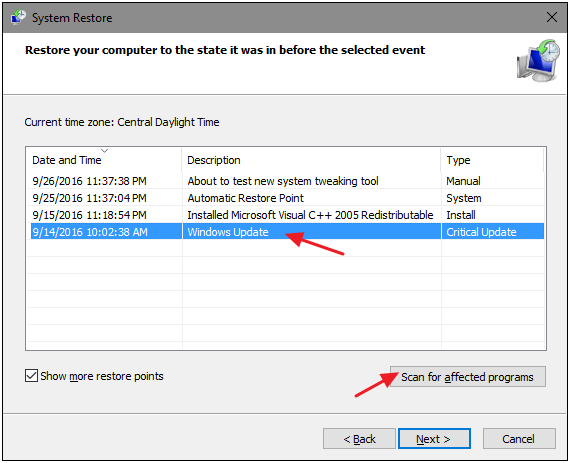Toggle Show more restore points checkbox
Image resolution: width=570 pixels, height=463 pixels.
[31, 376]
